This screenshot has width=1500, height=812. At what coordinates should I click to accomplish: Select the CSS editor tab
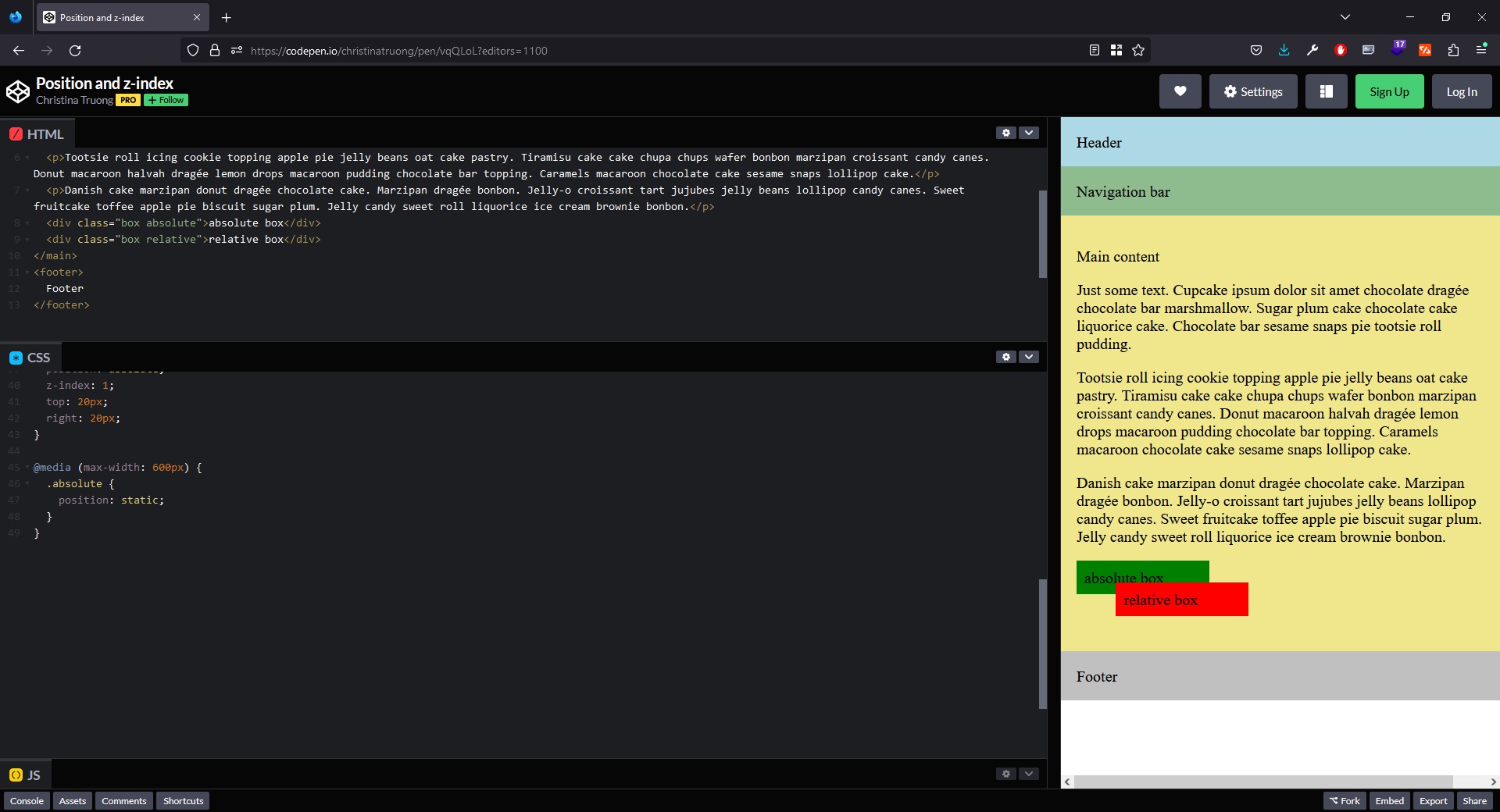(30, 358)
